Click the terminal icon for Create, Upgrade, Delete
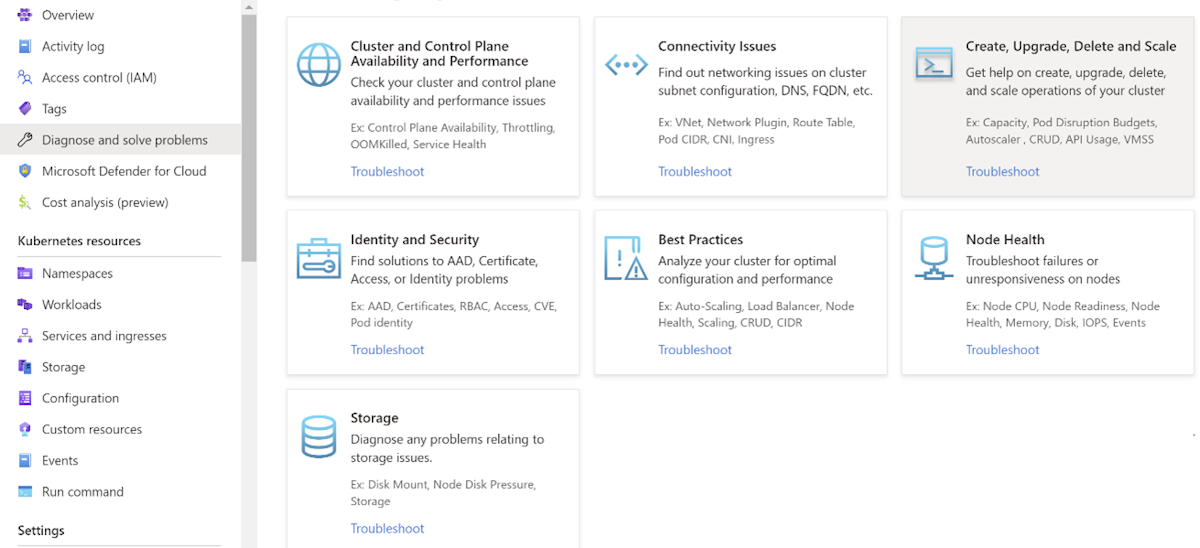1200x548 pixels. [x=934, y=64]
